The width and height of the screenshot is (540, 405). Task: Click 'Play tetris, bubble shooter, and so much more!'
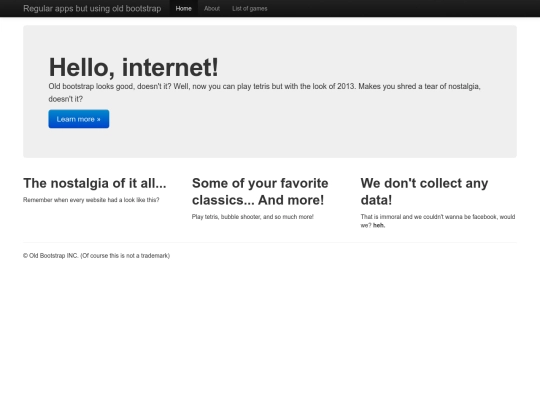[x=253, y=217]
